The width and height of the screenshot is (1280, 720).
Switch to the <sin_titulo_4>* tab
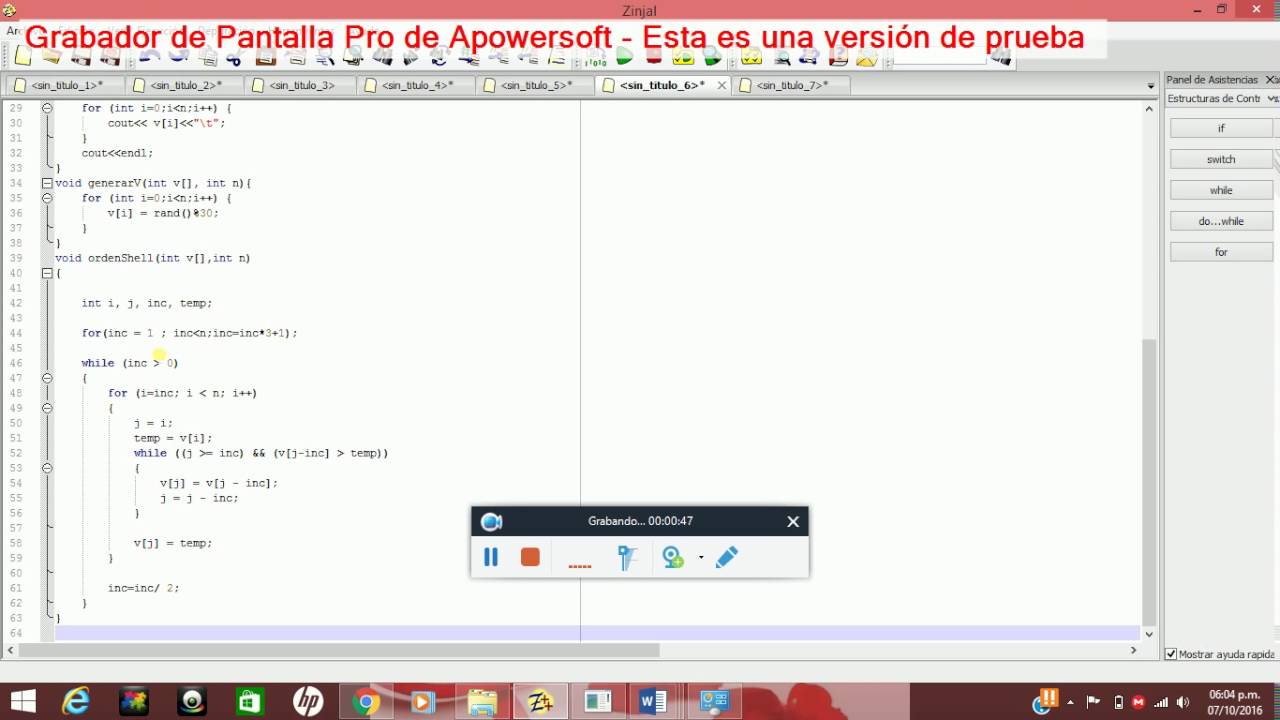coord(417,85)
